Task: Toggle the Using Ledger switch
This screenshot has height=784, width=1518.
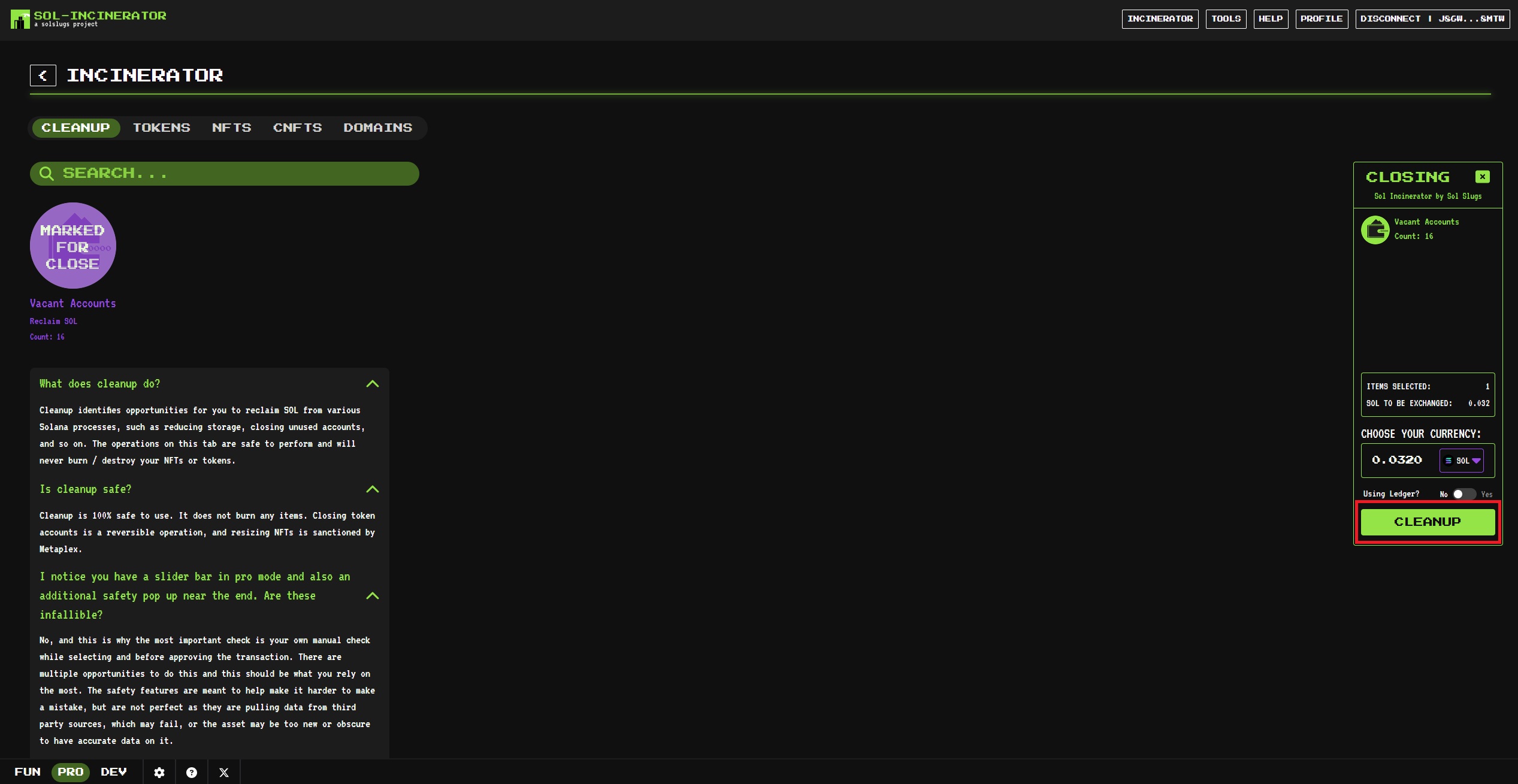Action: pos(1463,494)
